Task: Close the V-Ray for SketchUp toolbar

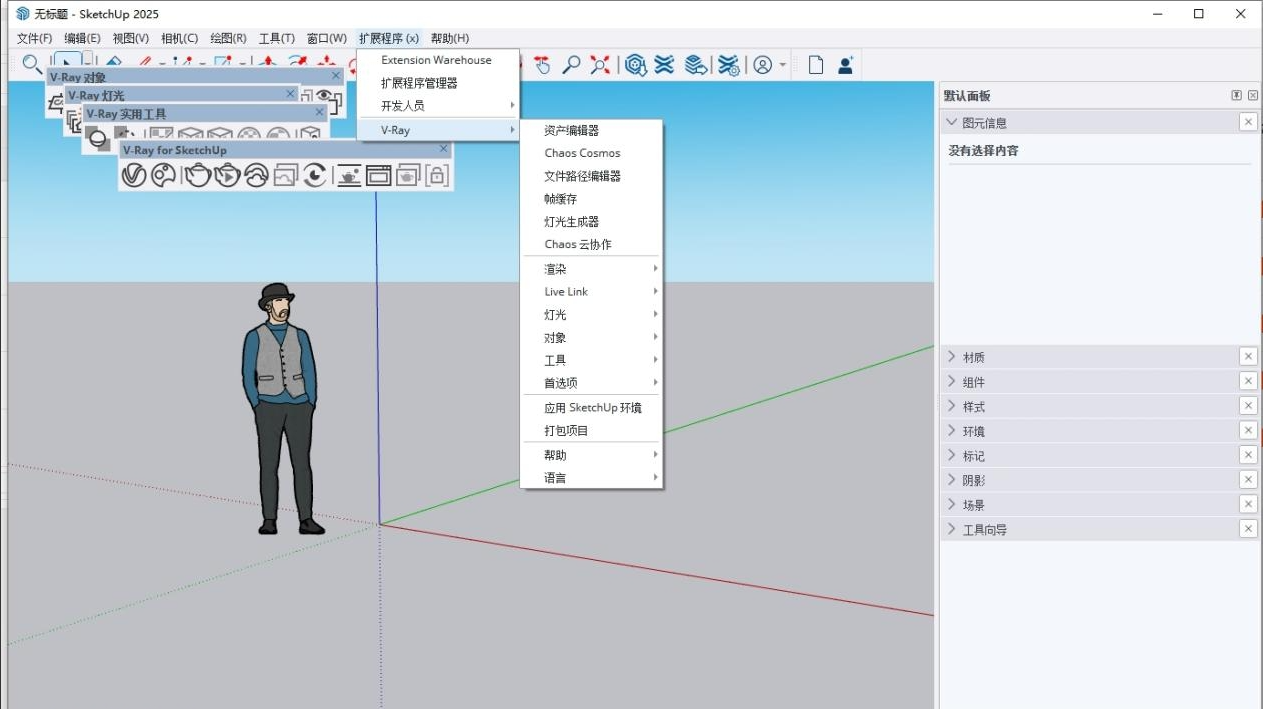Action: click(x=444, y=149)
